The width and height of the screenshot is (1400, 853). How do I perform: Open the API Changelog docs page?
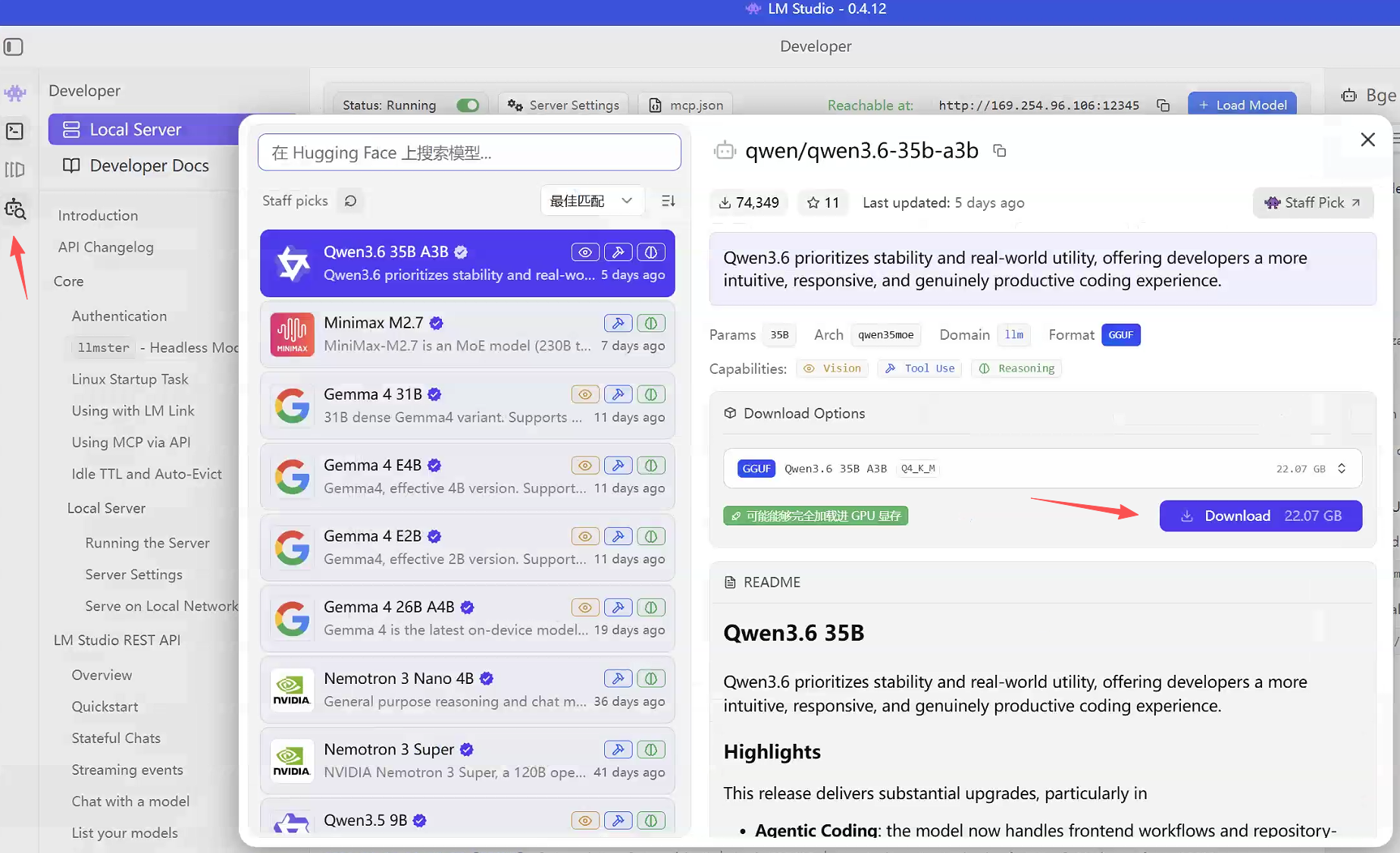(x=105, y=247)
